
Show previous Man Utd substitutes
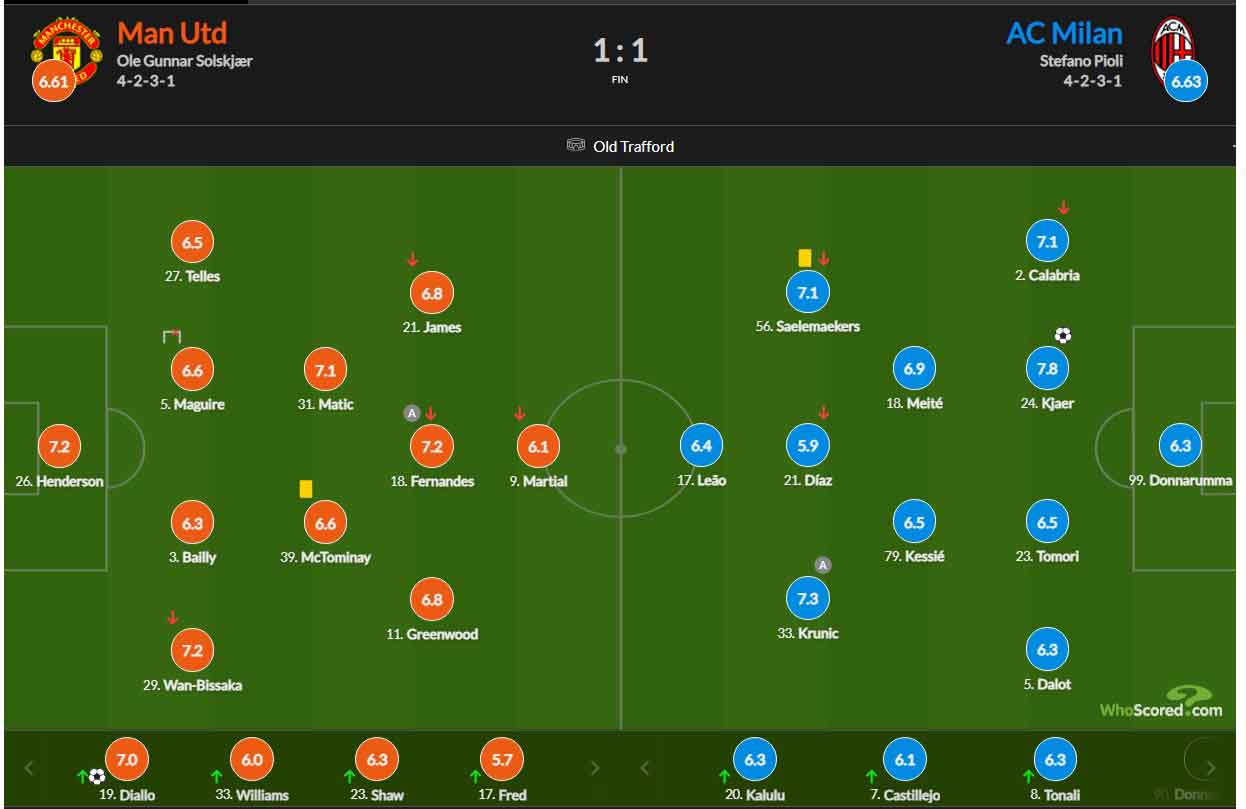tap(29, 768)
